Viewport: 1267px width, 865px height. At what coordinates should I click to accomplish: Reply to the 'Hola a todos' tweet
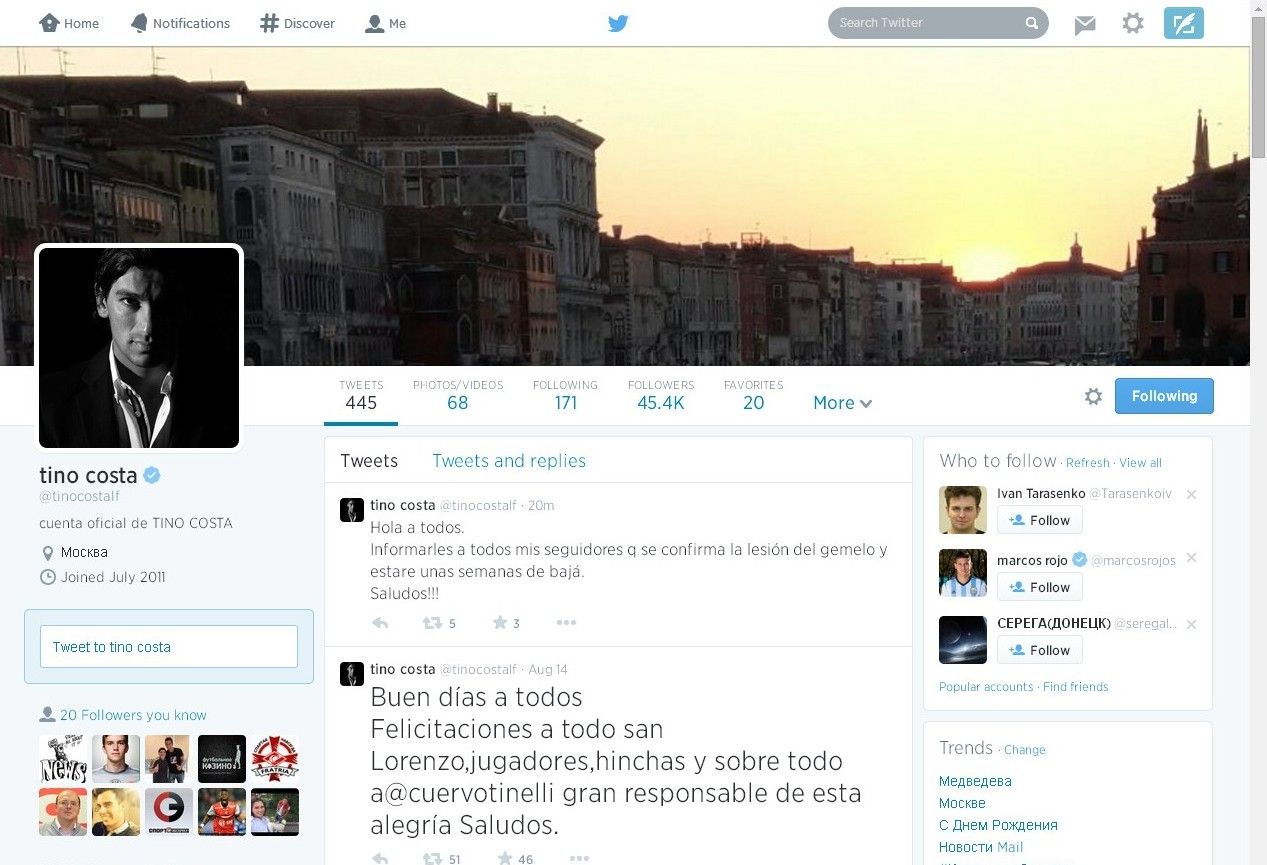[380, 623]
